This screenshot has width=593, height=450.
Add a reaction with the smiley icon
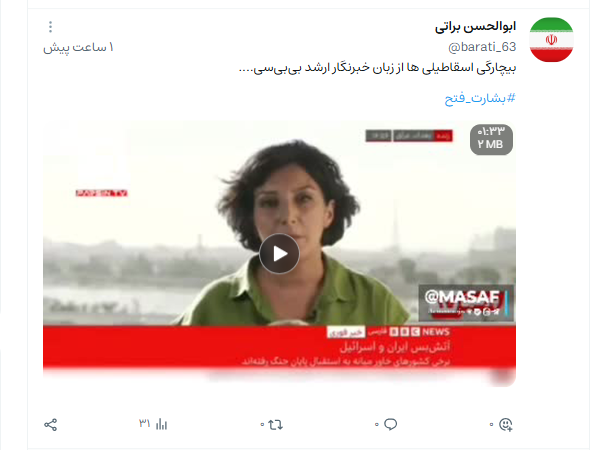tap(506, 424)
